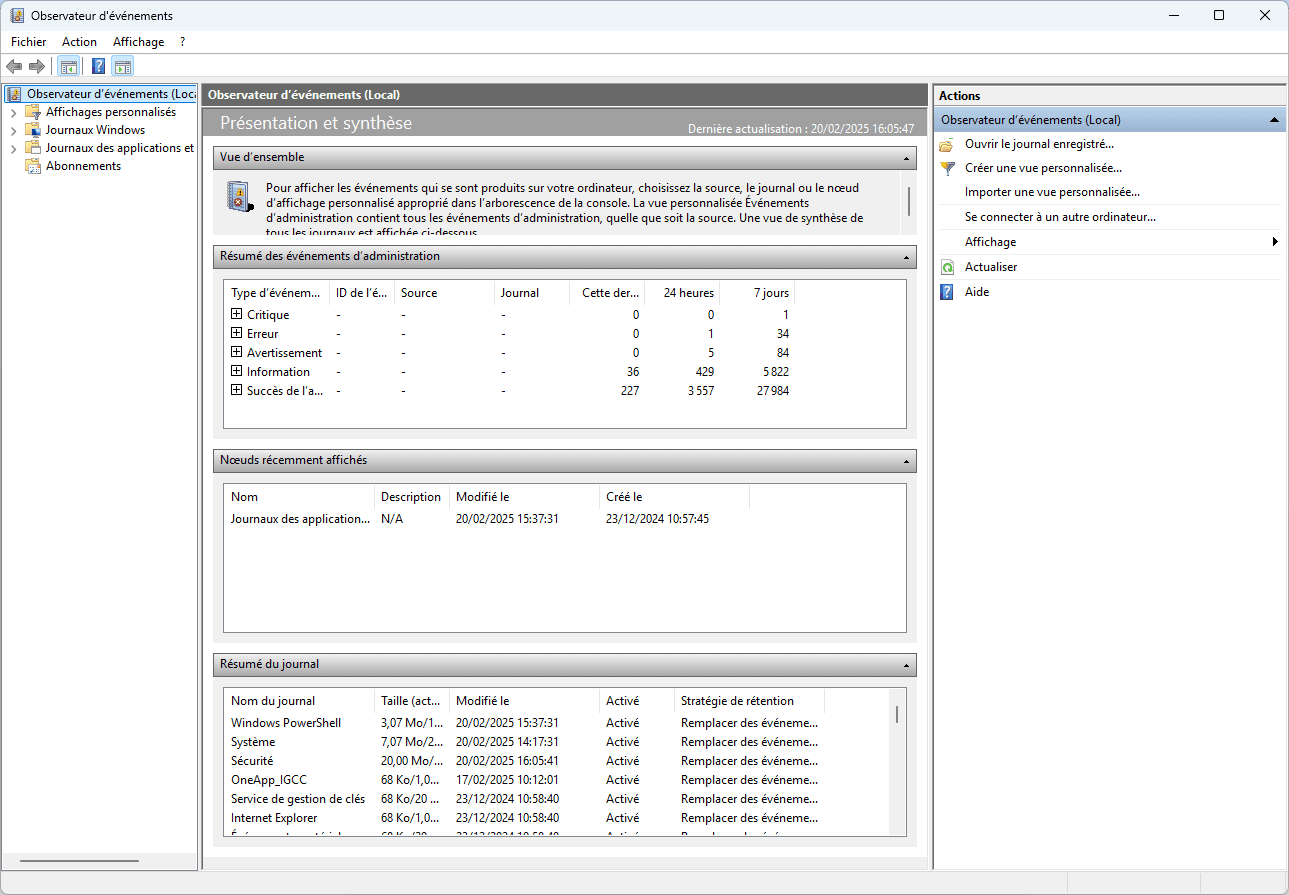The width and height of the screenshot is (1289, 895).
Task: Expand the Affichages personnalisés tree node
Action: click(13, 113)
